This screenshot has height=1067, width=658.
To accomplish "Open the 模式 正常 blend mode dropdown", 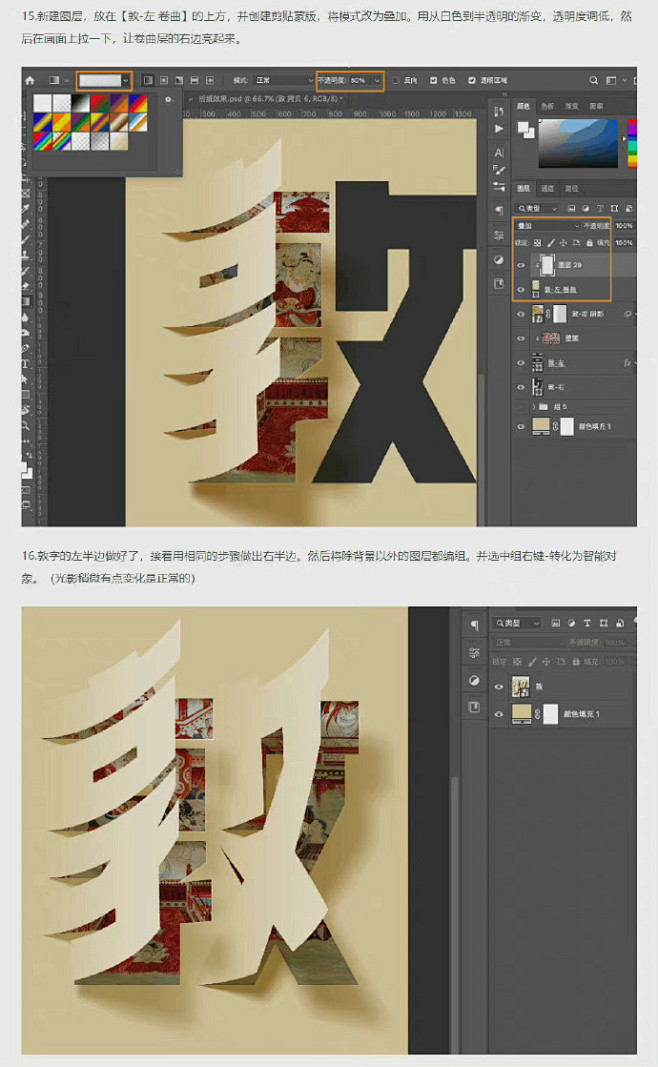I will 282,80.
